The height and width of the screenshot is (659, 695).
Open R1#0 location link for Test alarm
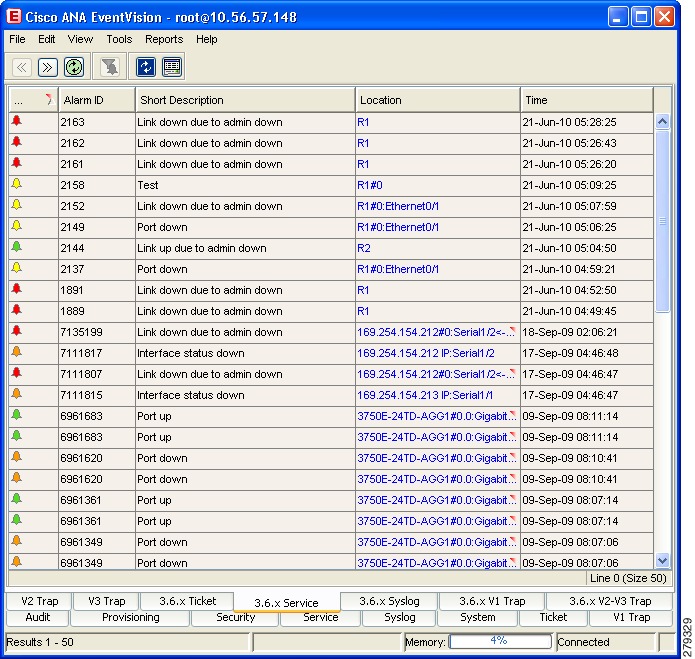(x=370, y=185)
